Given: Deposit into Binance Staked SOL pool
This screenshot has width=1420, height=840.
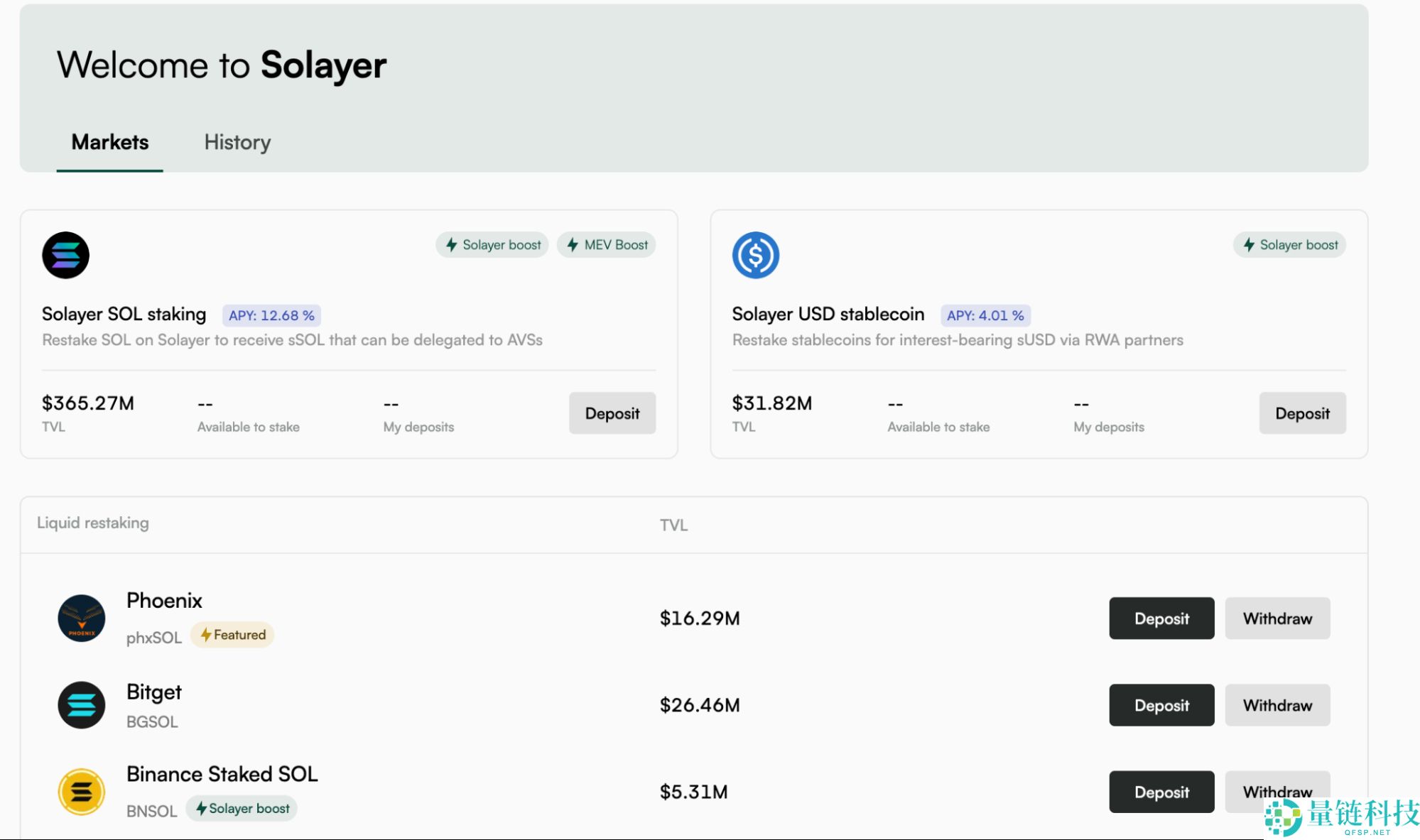Looking at the screenshot, I should tap(1161, 792).
